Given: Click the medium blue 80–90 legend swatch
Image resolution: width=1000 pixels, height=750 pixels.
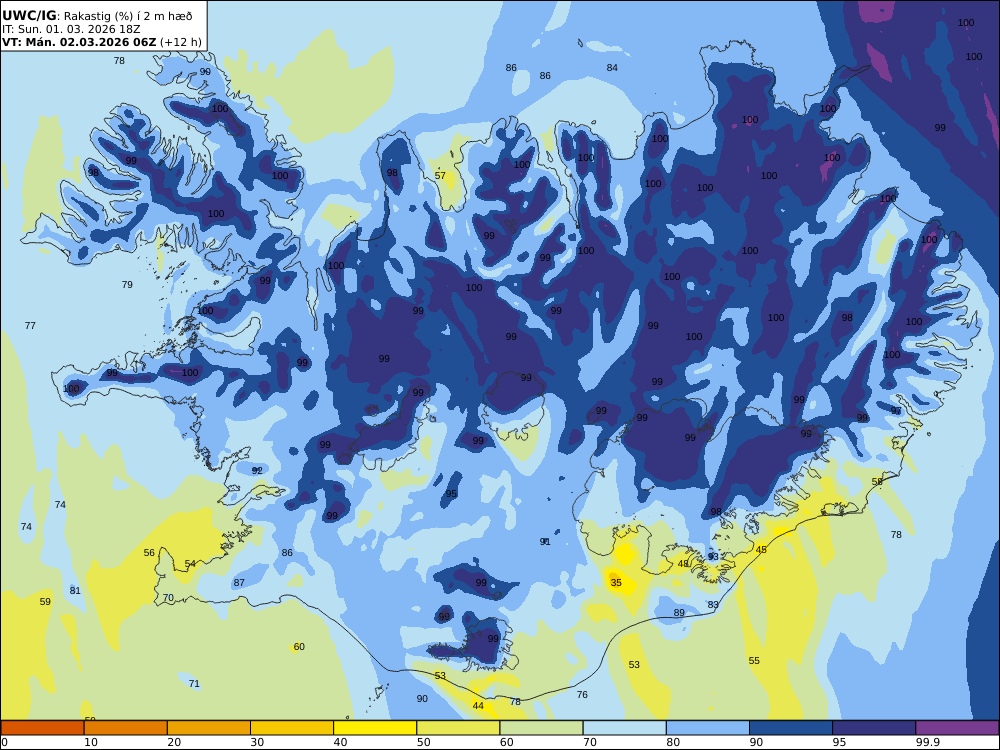Looking at the screenshot, I should click(x=708, y=728).
